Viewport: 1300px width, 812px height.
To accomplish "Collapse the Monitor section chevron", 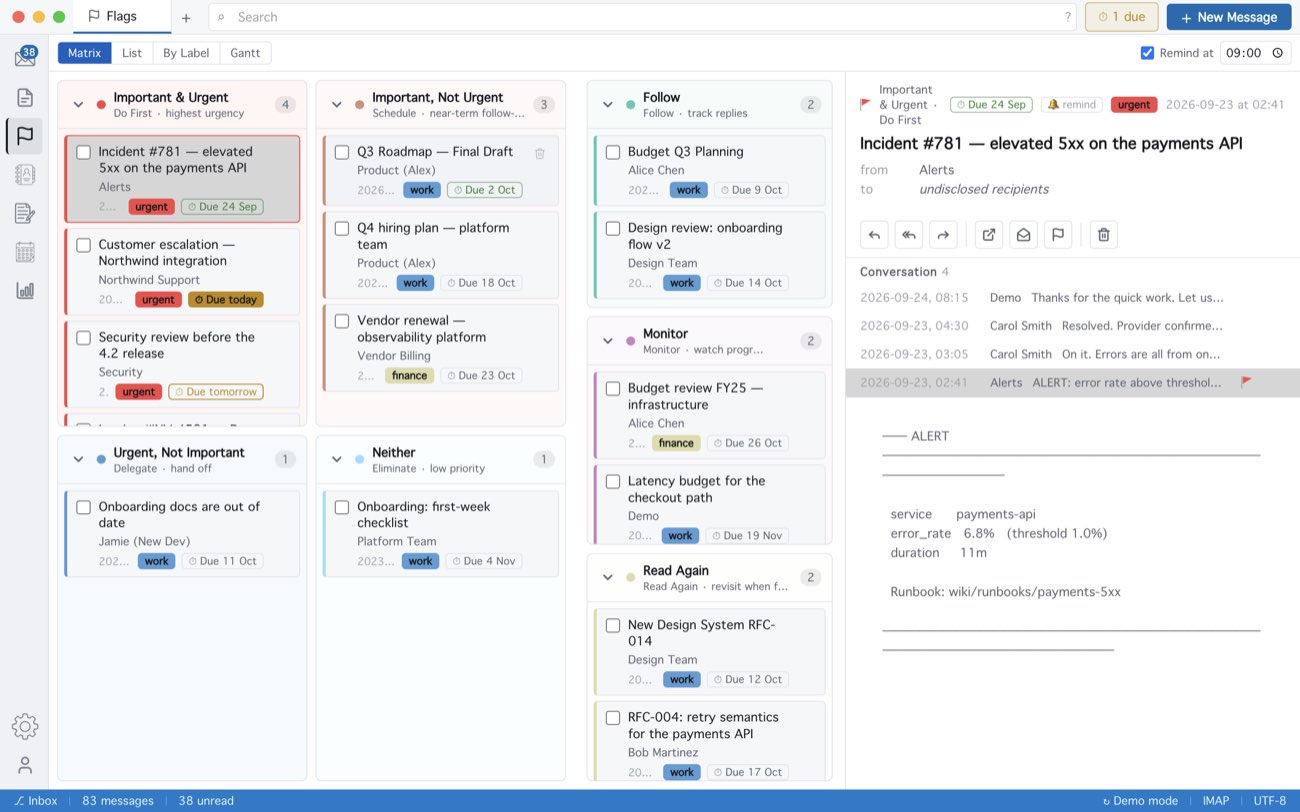I will 607,341.
